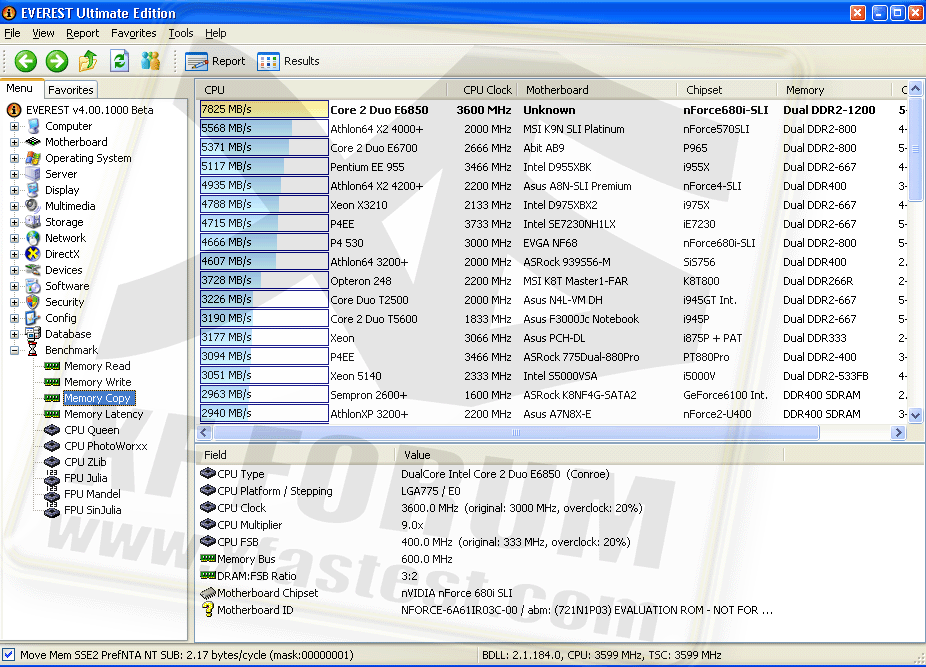
Task: Click the vertical scrollbar thumb of results
Action: click(915, 149)
